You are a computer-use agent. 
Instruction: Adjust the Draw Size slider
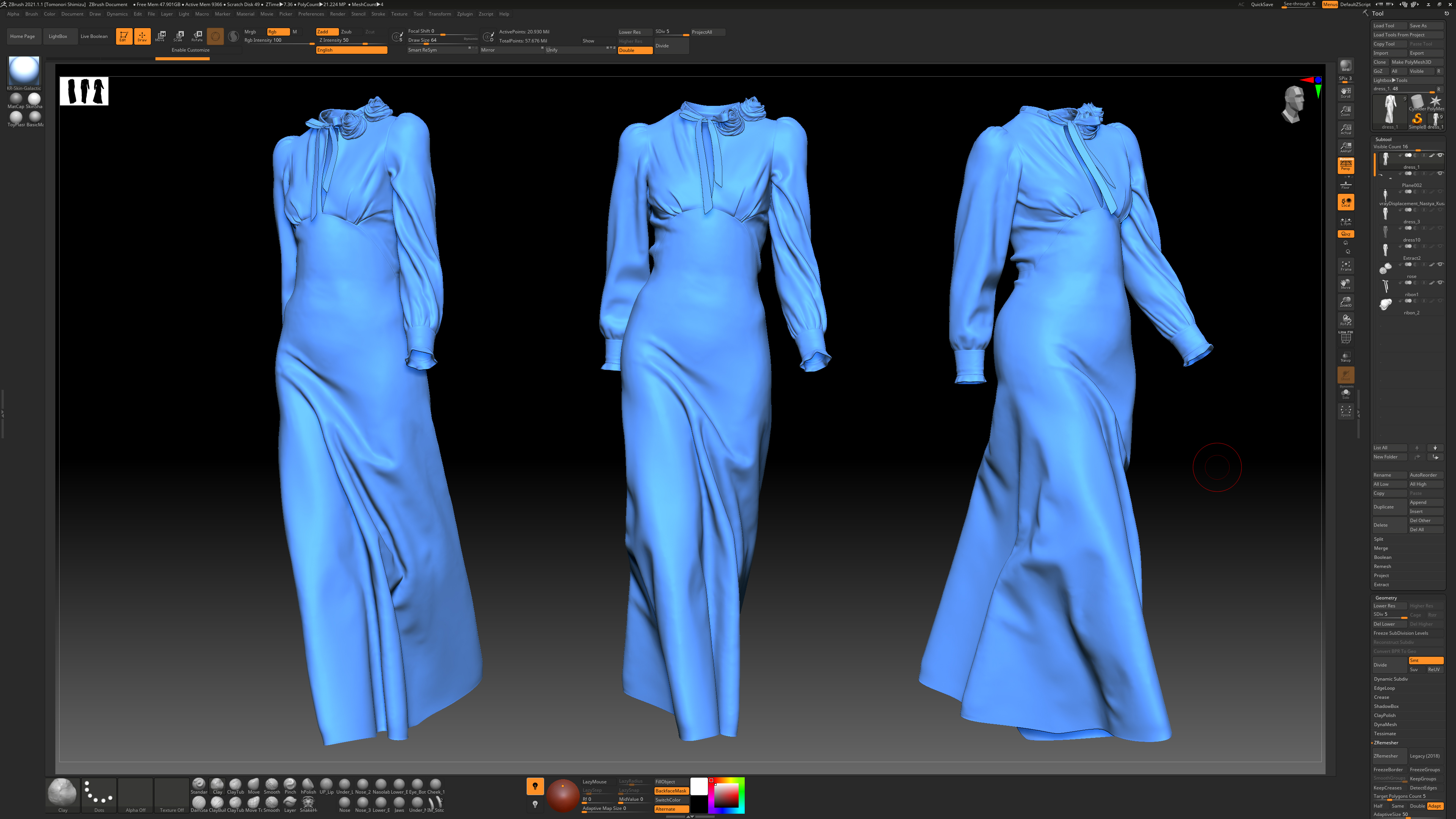coord(442,40)
